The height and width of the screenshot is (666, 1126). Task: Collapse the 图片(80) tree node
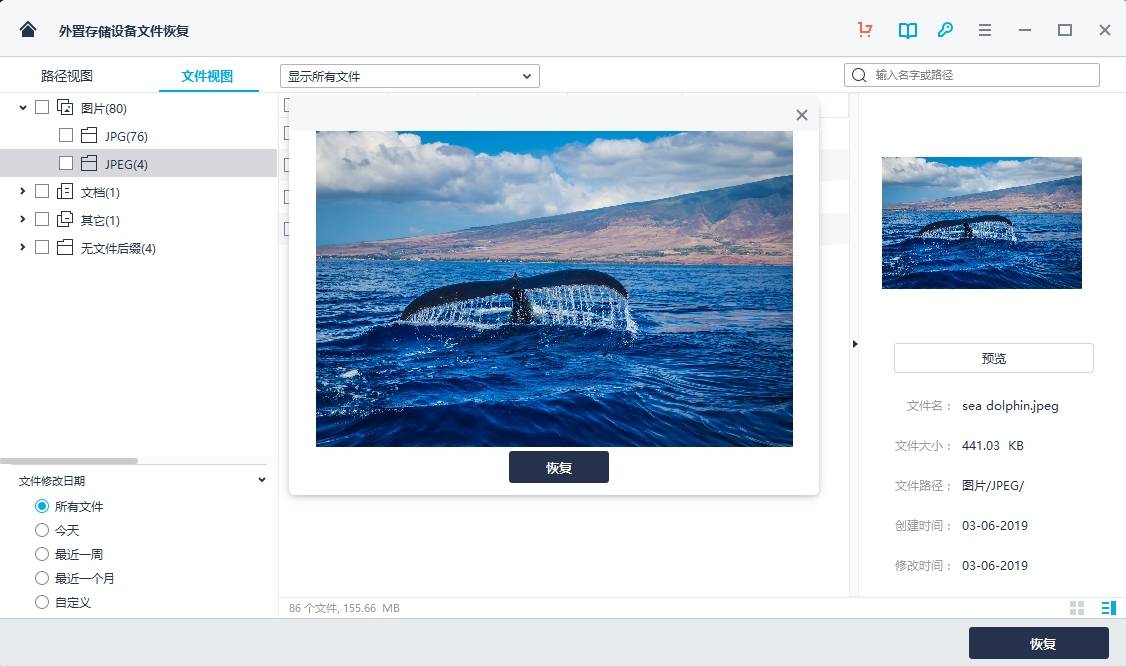[22, 108]
